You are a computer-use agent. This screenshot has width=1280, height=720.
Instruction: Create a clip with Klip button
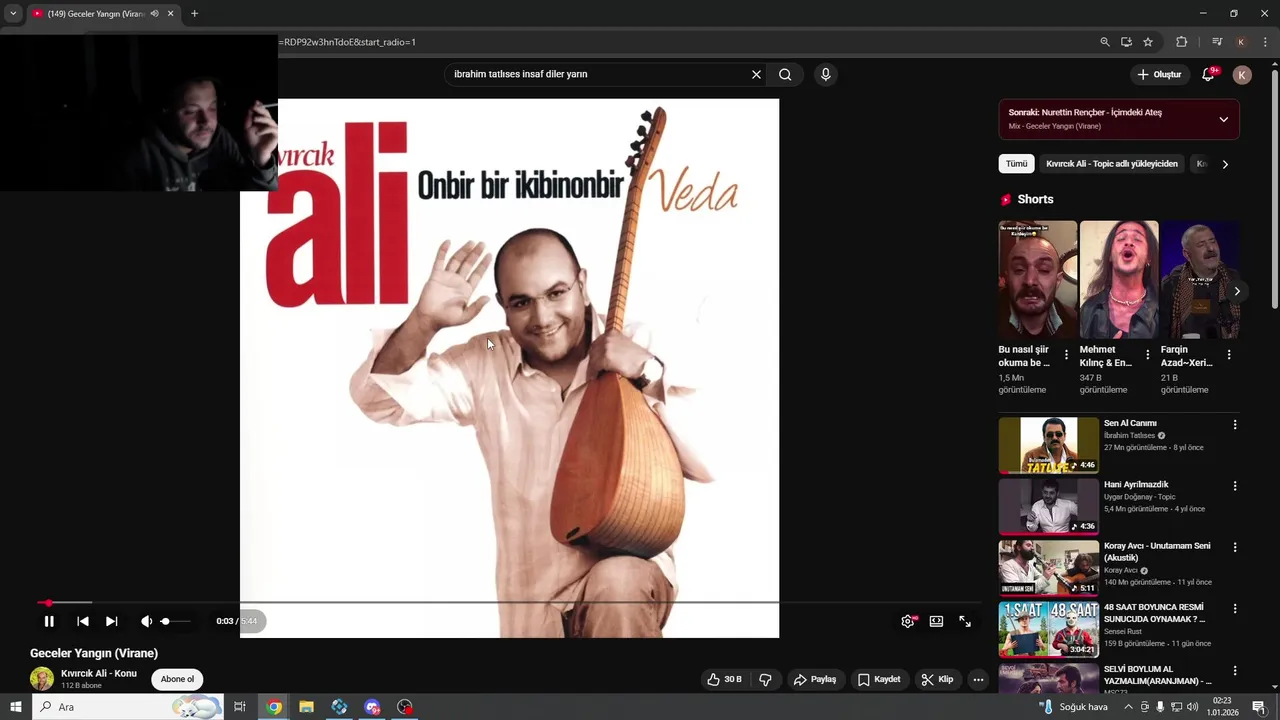point(937,680)
